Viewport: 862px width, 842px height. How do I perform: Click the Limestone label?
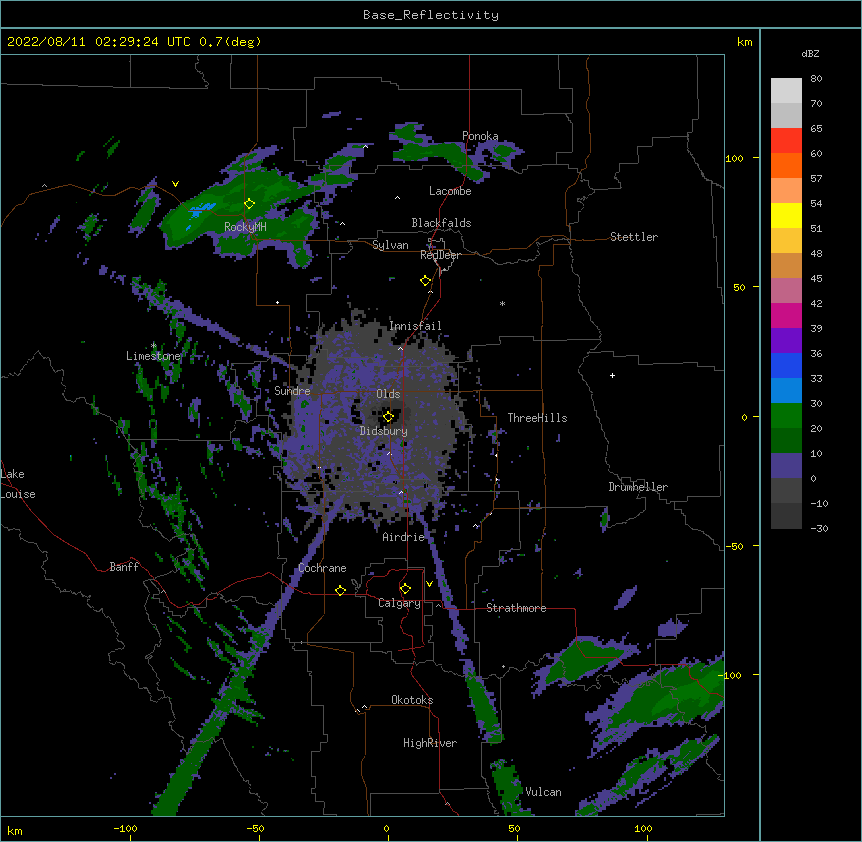pyautogui.click(x=153, y=356)
